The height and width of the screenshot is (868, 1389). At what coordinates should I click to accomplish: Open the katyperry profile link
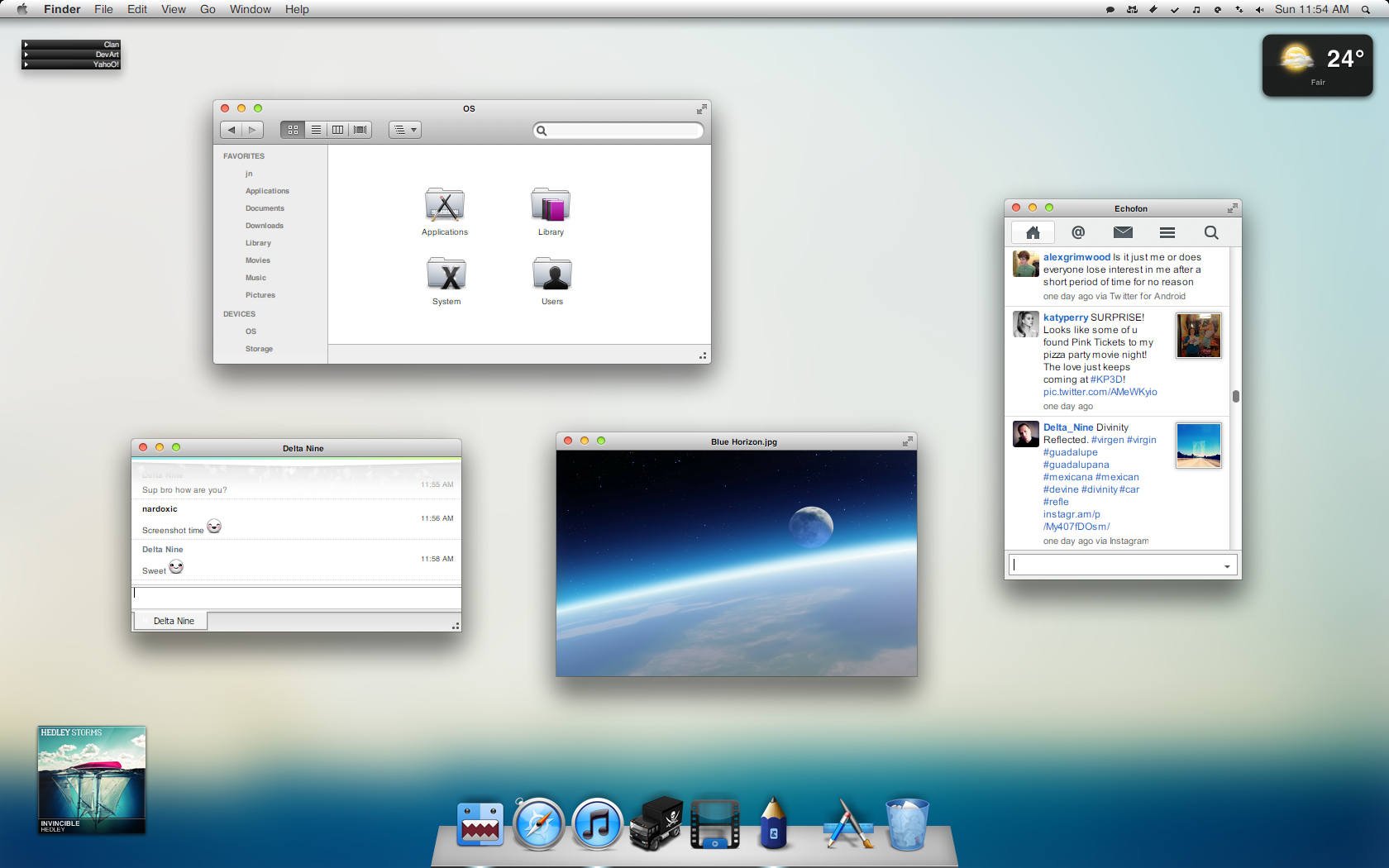(x=1066, y=317)
